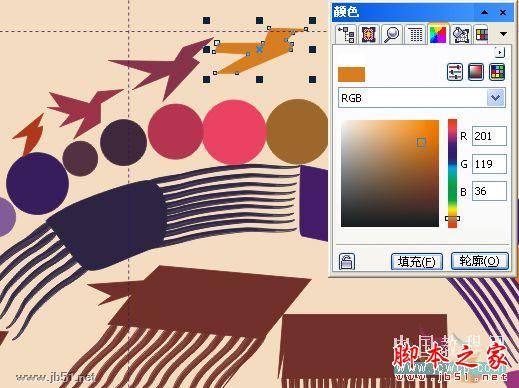Open the color palette grid docker tab

pos(482,34)
